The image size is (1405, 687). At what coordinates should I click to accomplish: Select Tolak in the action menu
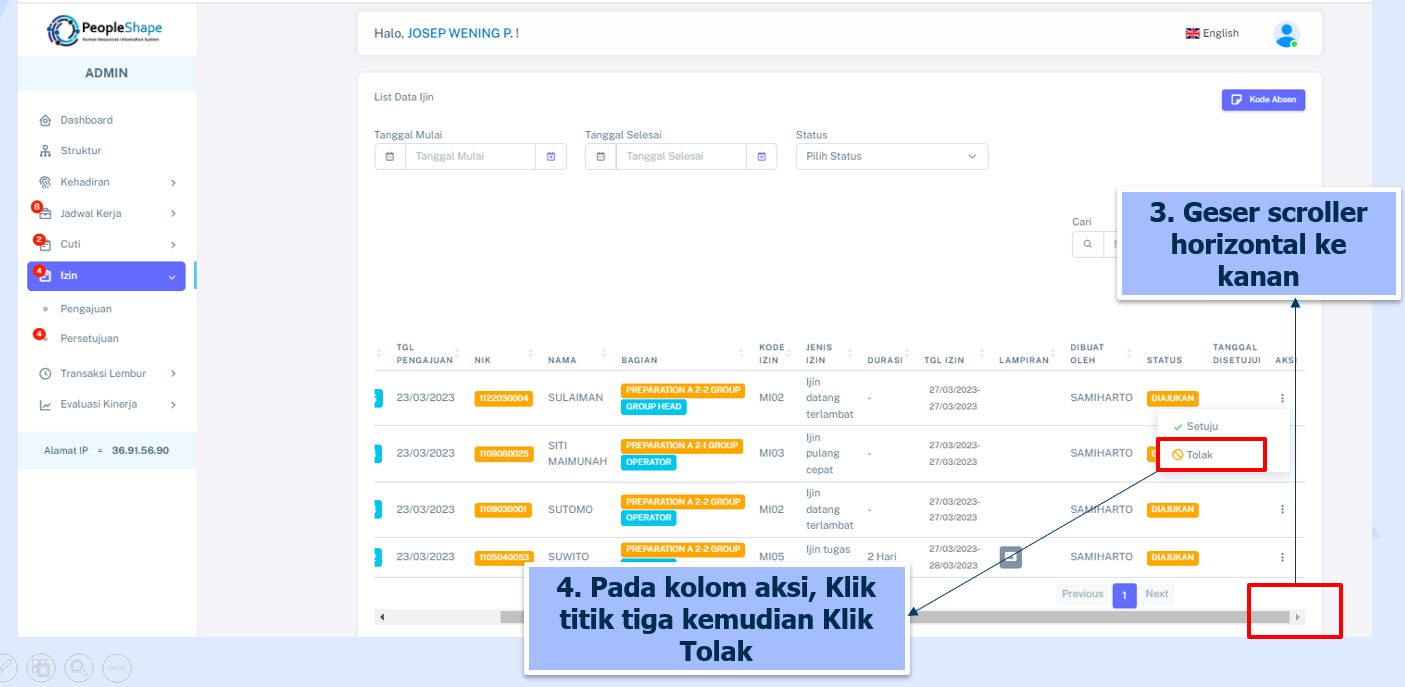(1199, 455)
